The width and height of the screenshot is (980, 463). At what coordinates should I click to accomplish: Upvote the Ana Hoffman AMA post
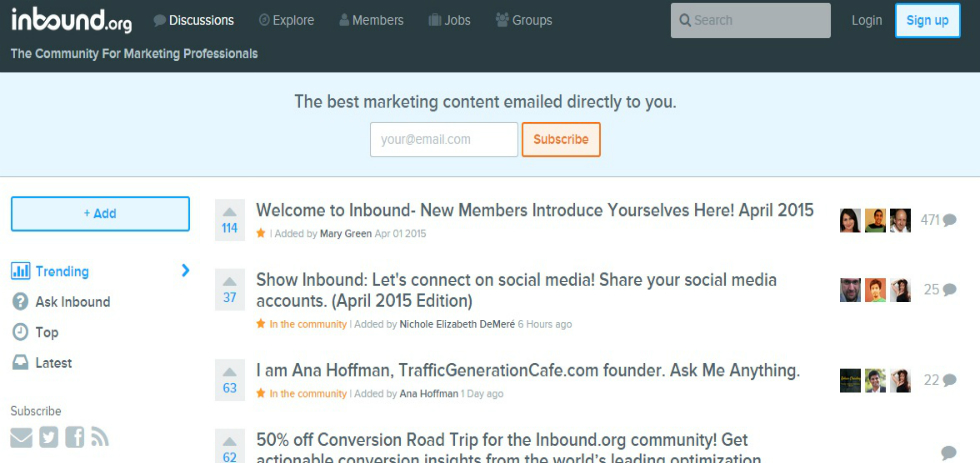click(229, 372)
